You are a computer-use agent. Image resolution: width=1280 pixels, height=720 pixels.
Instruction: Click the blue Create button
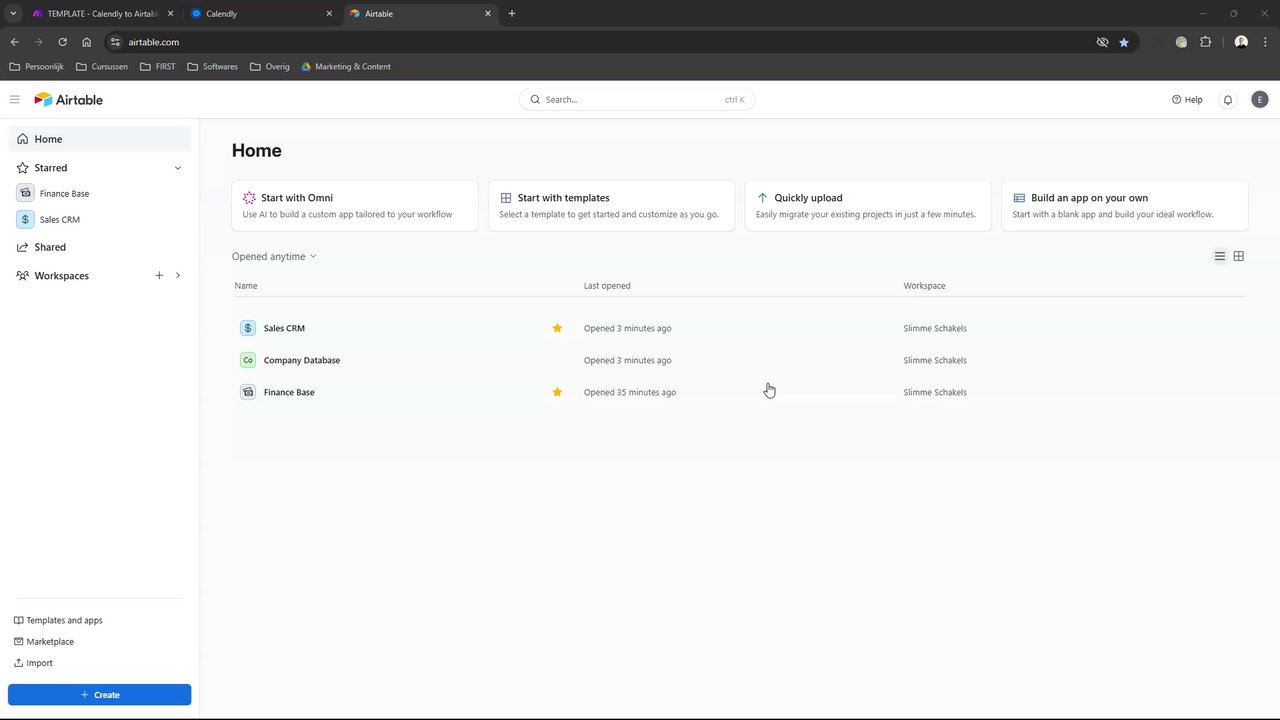[x=99, y=695]
